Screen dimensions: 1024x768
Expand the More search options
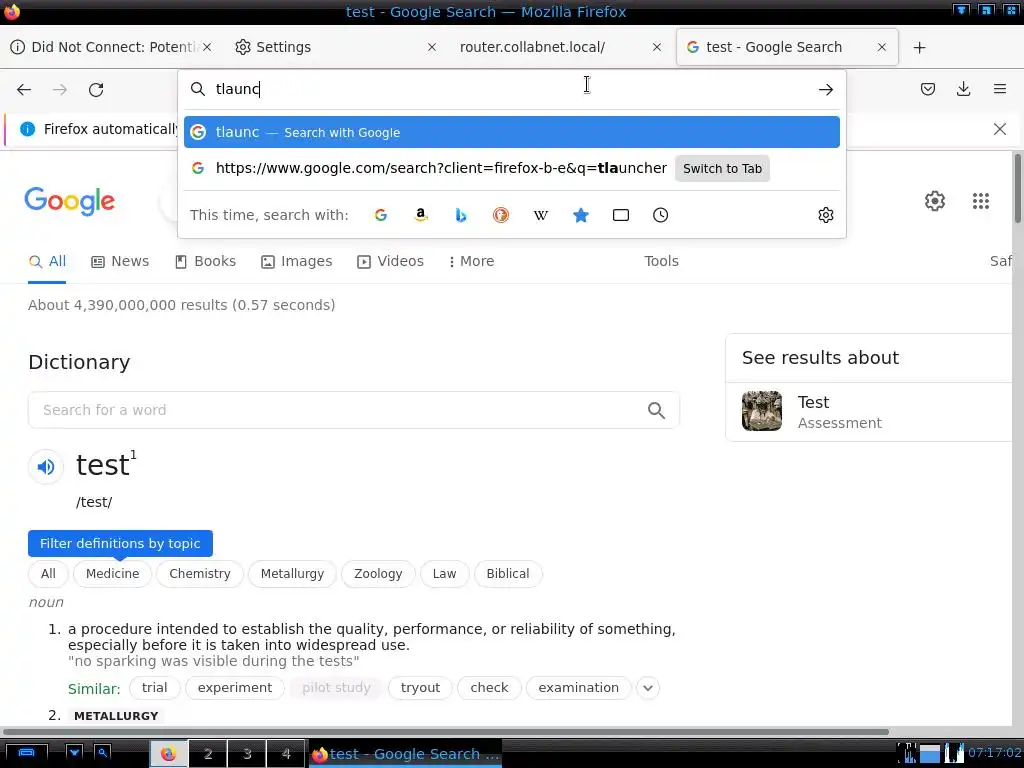(x=471, y=261)
